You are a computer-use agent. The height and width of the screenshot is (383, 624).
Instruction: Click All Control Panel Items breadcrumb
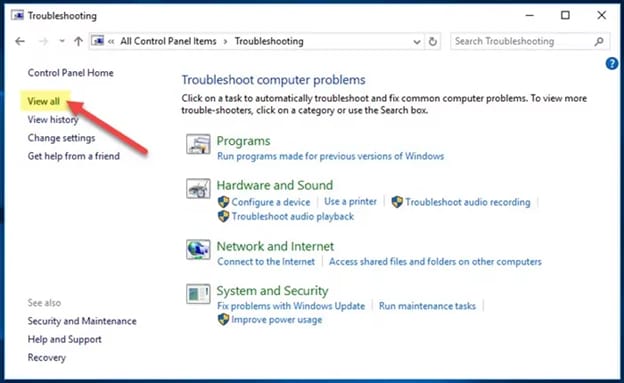click(x=168, y=41)
